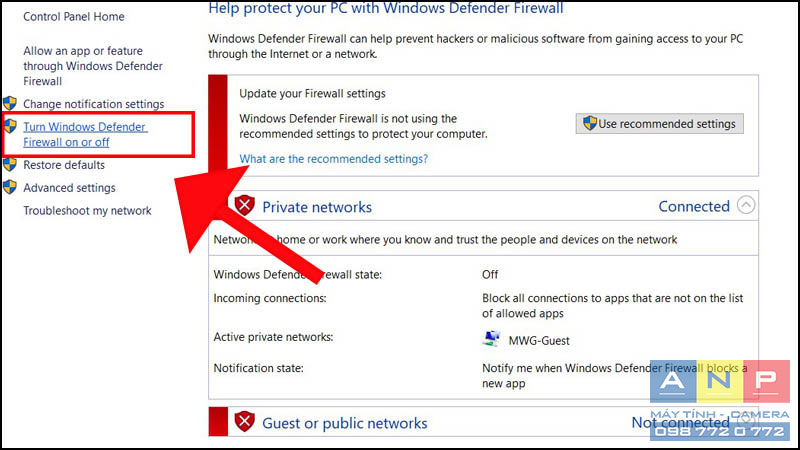Click shield icon next to Restore defaults
The width and height of the screenshot is (800, 450).
[10, 164]
